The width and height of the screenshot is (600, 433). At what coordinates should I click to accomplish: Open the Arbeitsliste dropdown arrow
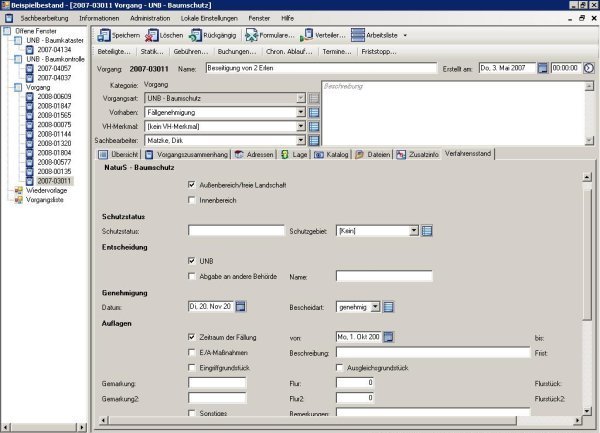(x=405, y=36)
